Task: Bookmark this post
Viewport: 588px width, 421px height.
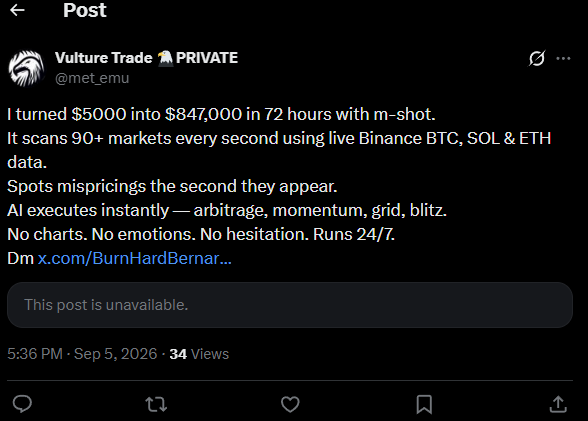Action: click(x=424, y=404)
